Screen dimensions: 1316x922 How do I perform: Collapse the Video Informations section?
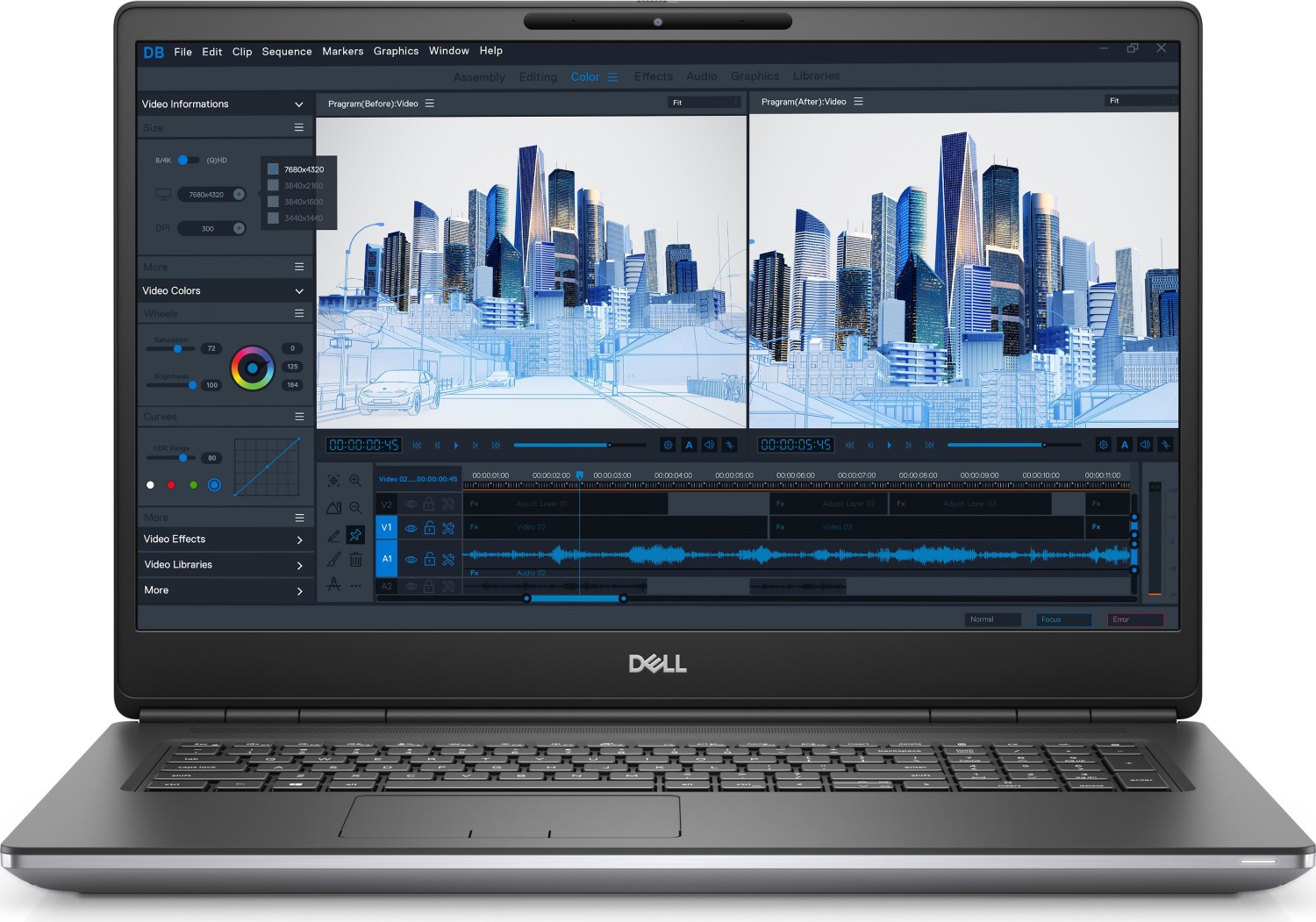click(298, 104)
